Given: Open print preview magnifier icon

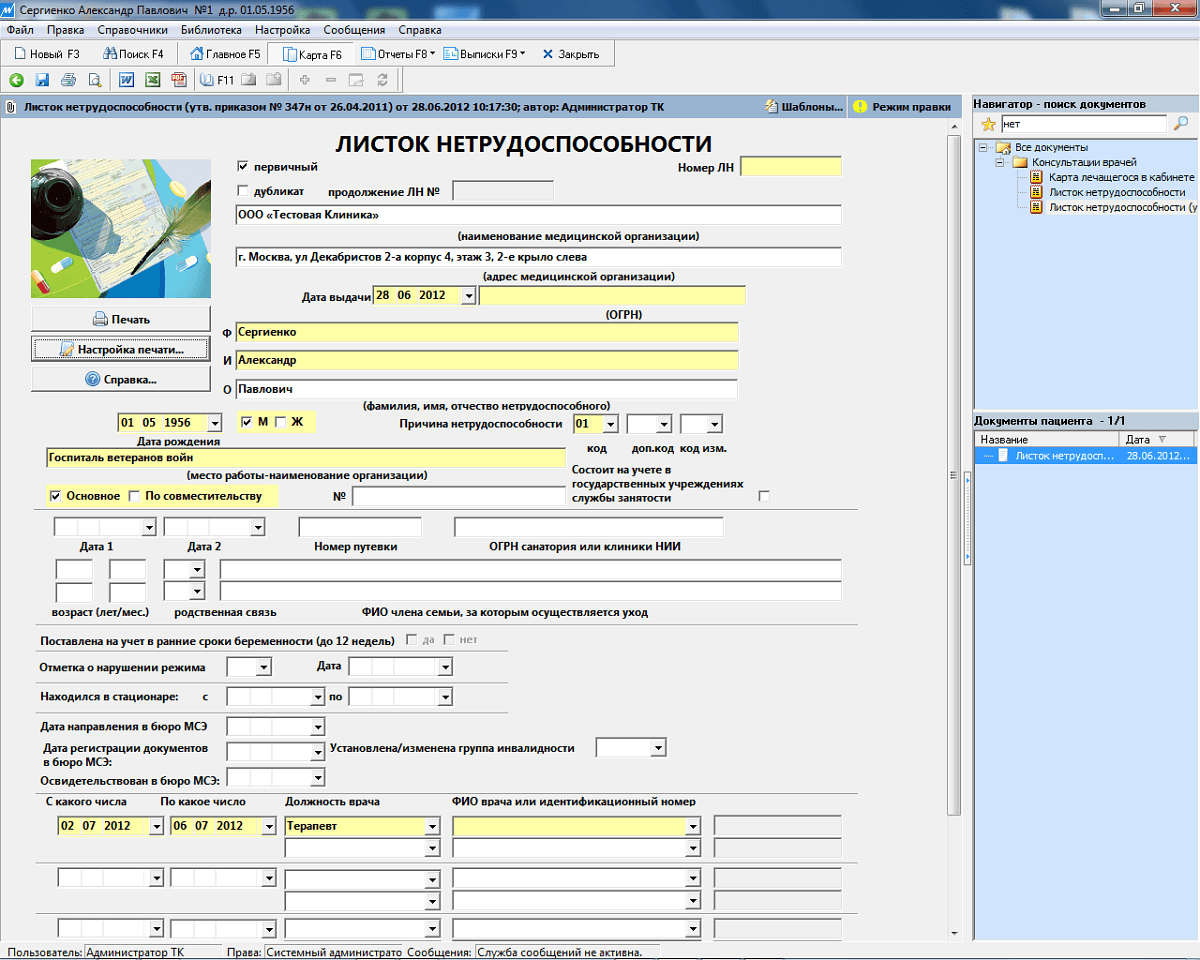Looking at the screenshot, I should (95, 80).
